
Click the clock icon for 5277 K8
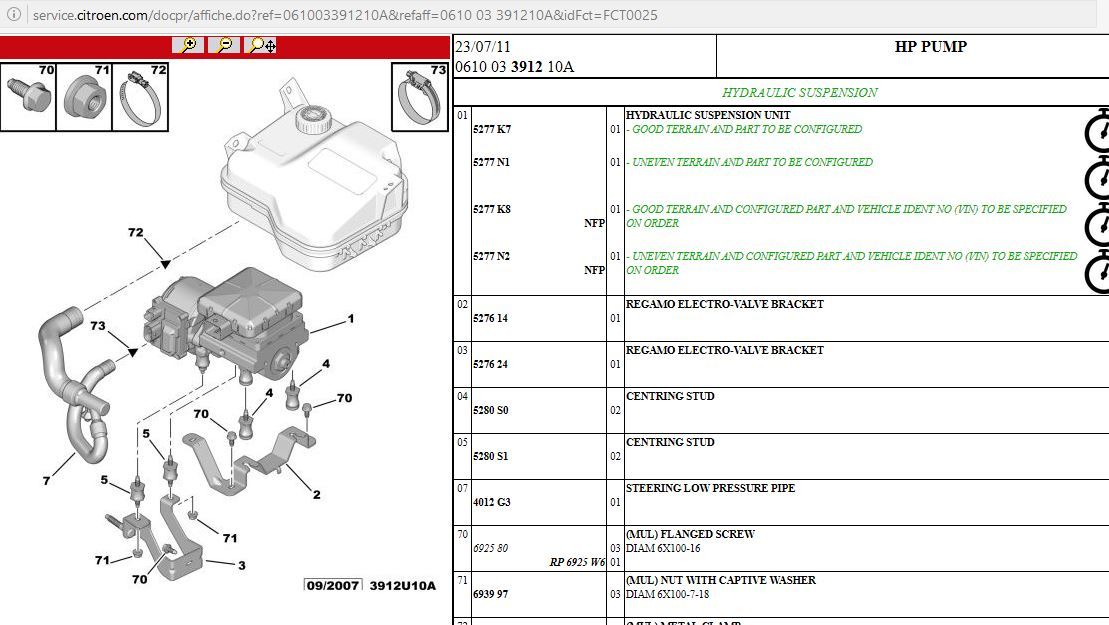pos(1098,225)
